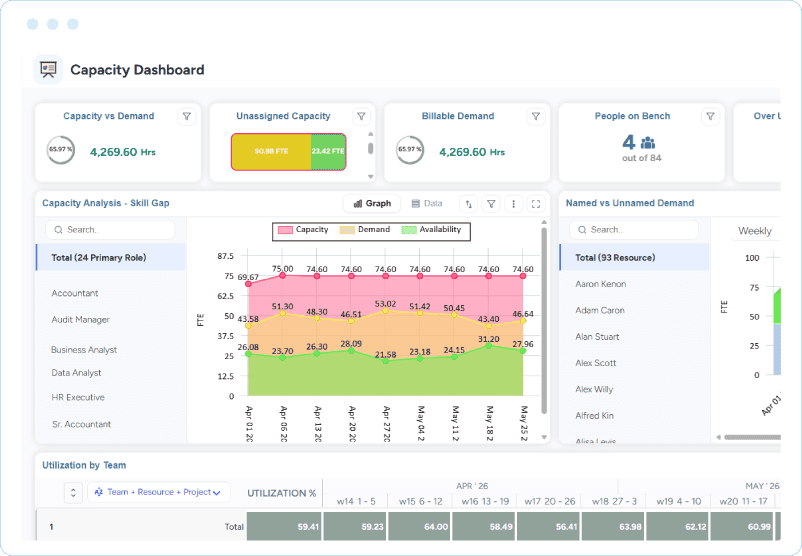Select the HR Executive role

[78, 397]
